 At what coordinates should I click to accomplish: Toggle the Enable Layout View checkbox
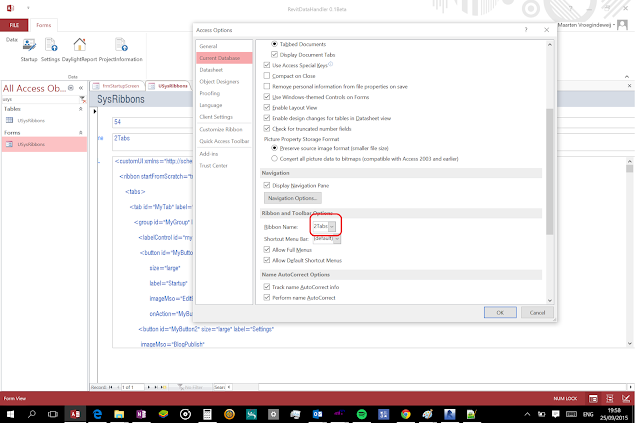pos(267,107)
